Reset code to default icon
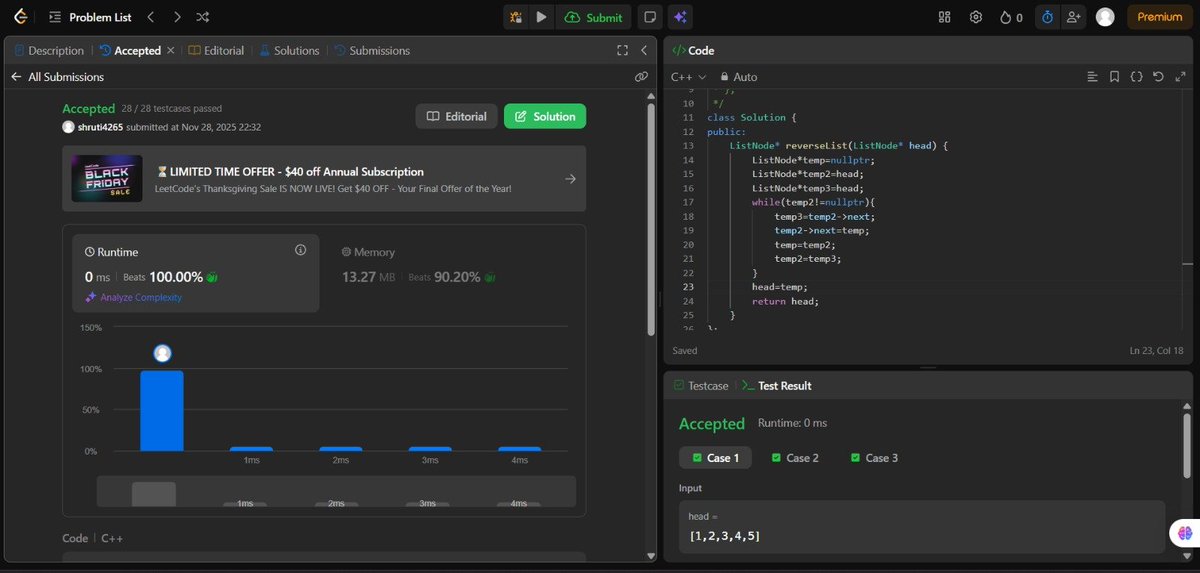Screen dimensions: 1200x573 coord(1158,77)
